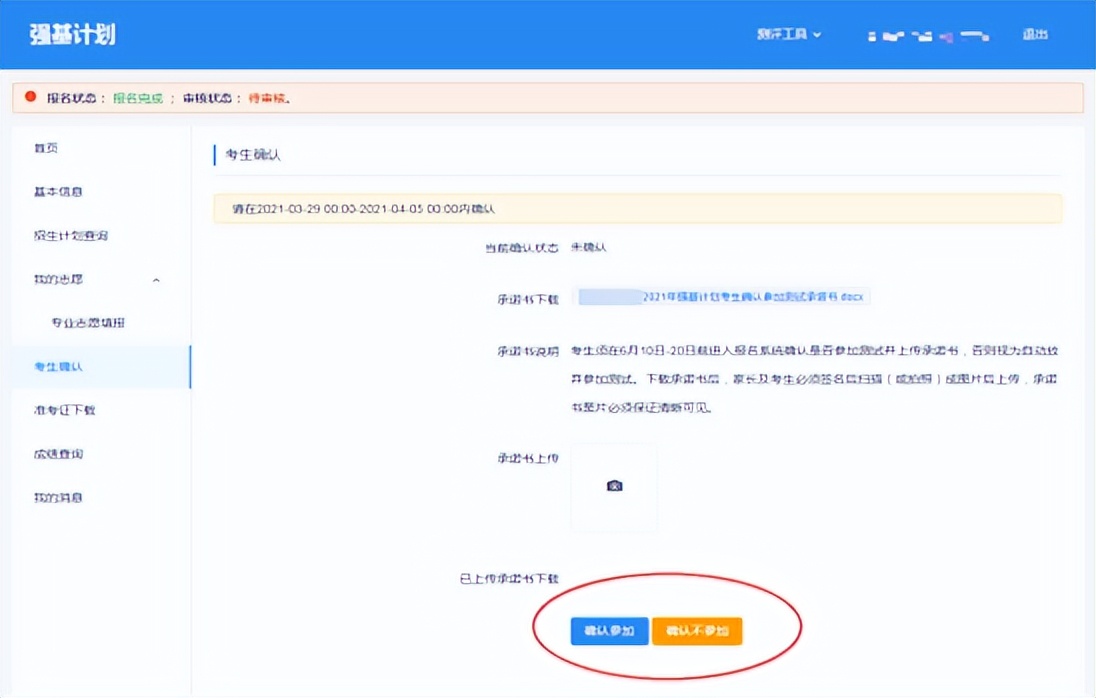Click the red 待审核 status text
Screen dimensions: 1096x698
coord(267,98)
